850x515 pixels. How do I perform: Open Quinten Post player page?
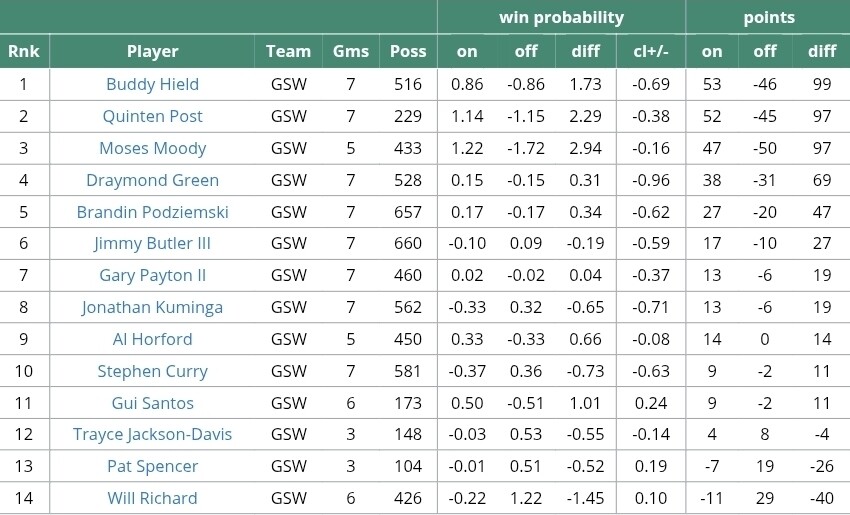pyautogui.click(x=152, y=116)
